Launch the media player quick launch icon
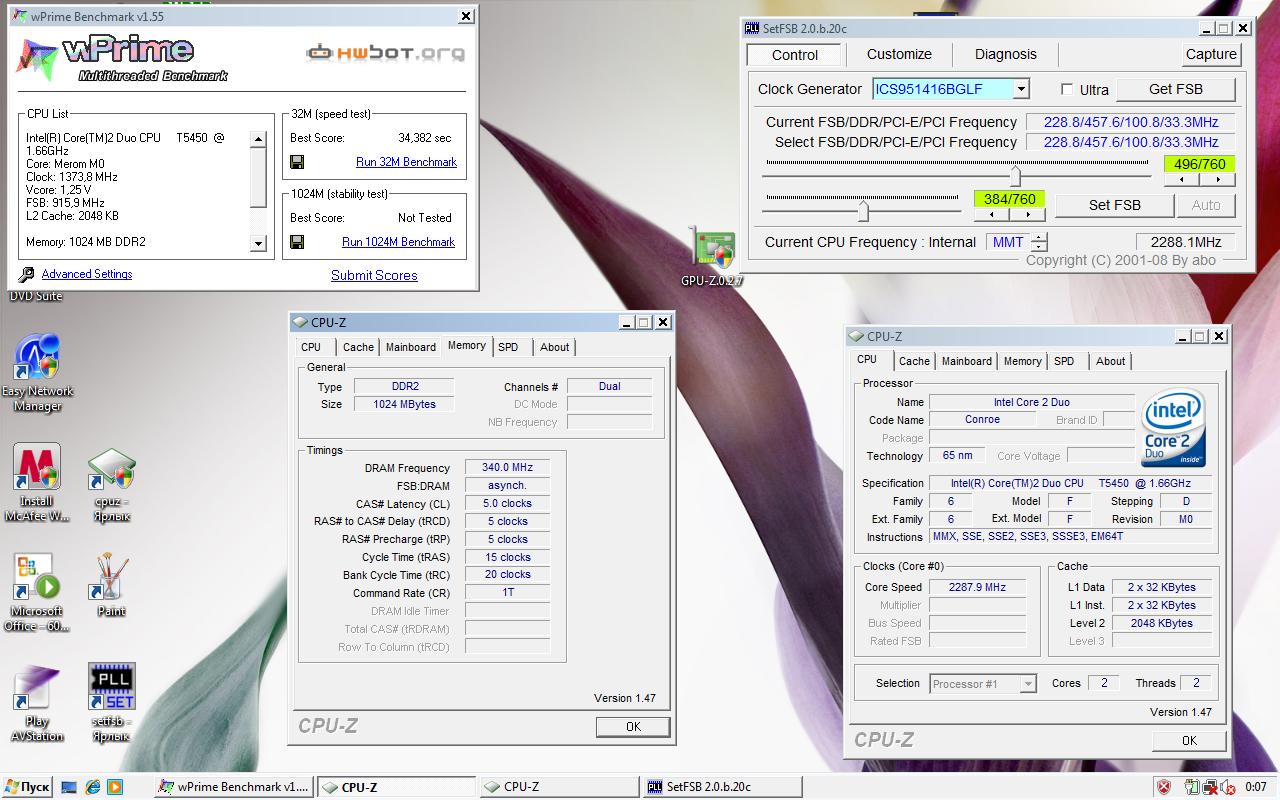 click(x=115, y=787)
